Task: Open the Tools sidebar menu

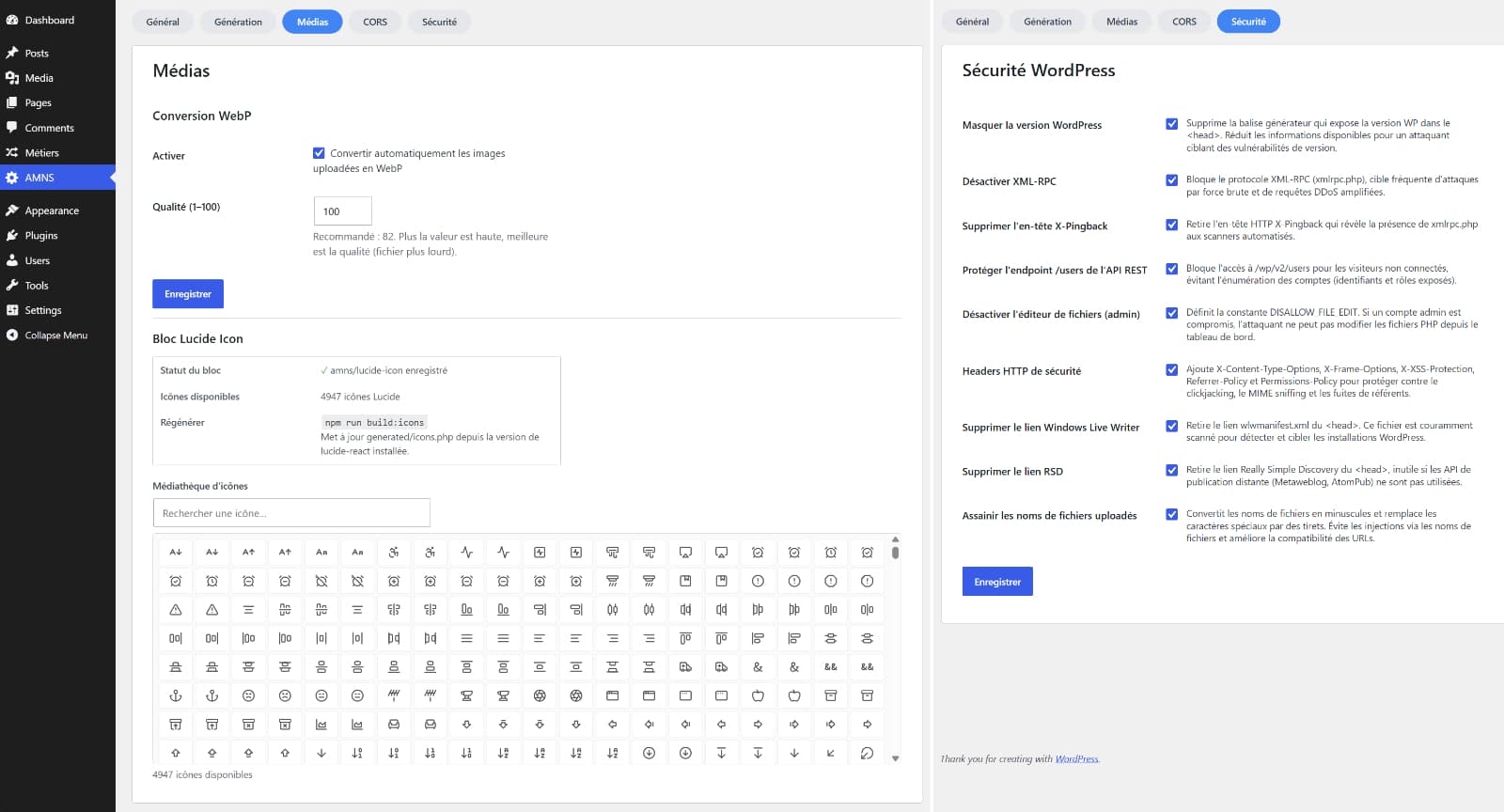Action: pos(57,286)
